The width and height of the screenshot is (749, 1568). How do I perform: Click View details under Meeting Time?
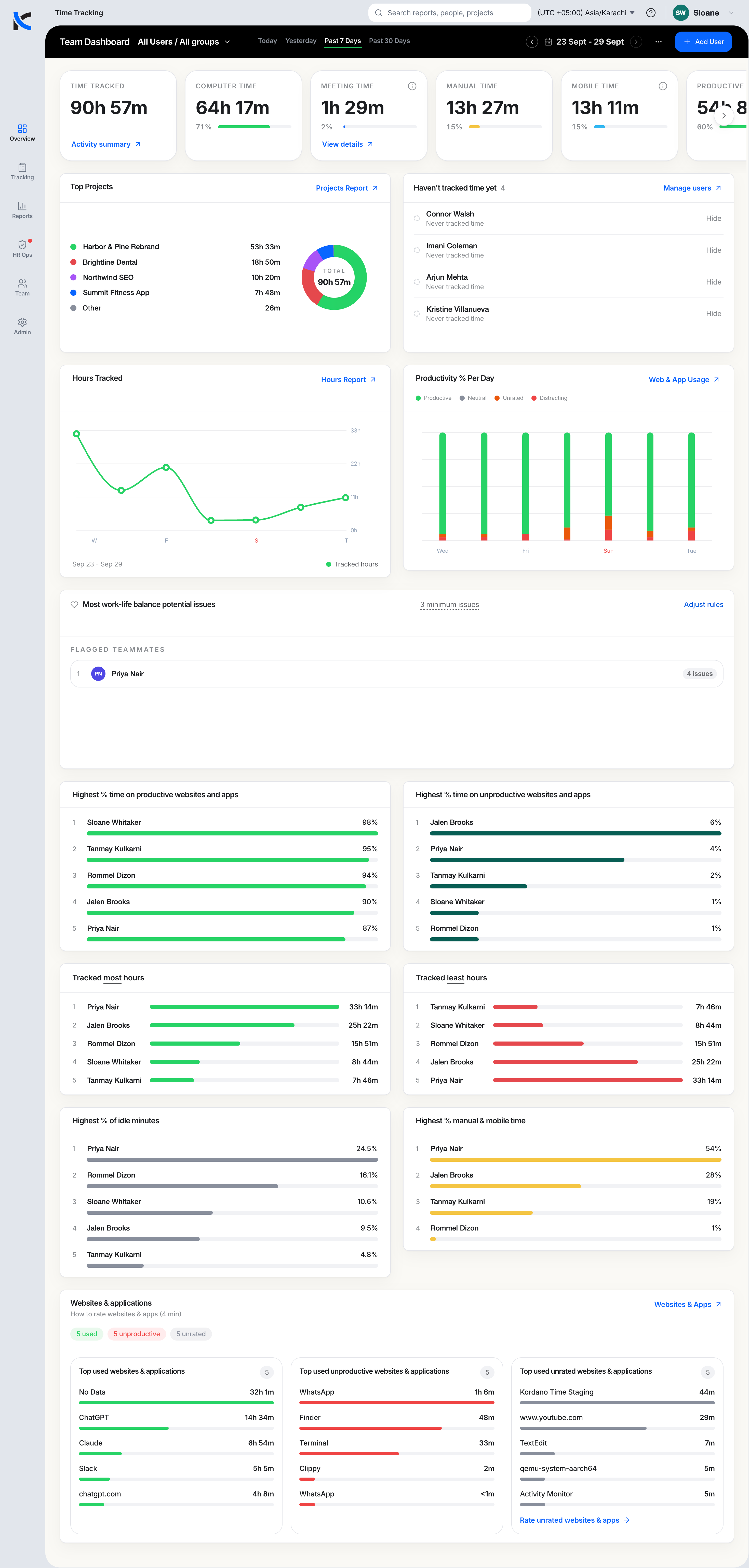[347, 144]
